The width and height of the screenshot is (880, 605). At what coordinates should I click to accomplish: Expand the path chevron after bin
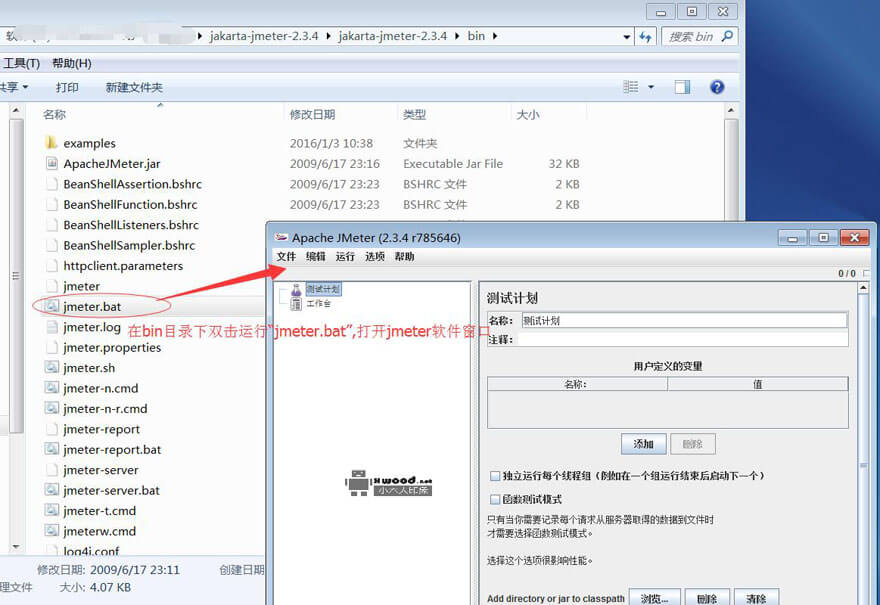pyautogui.click(x=494, y=36)
